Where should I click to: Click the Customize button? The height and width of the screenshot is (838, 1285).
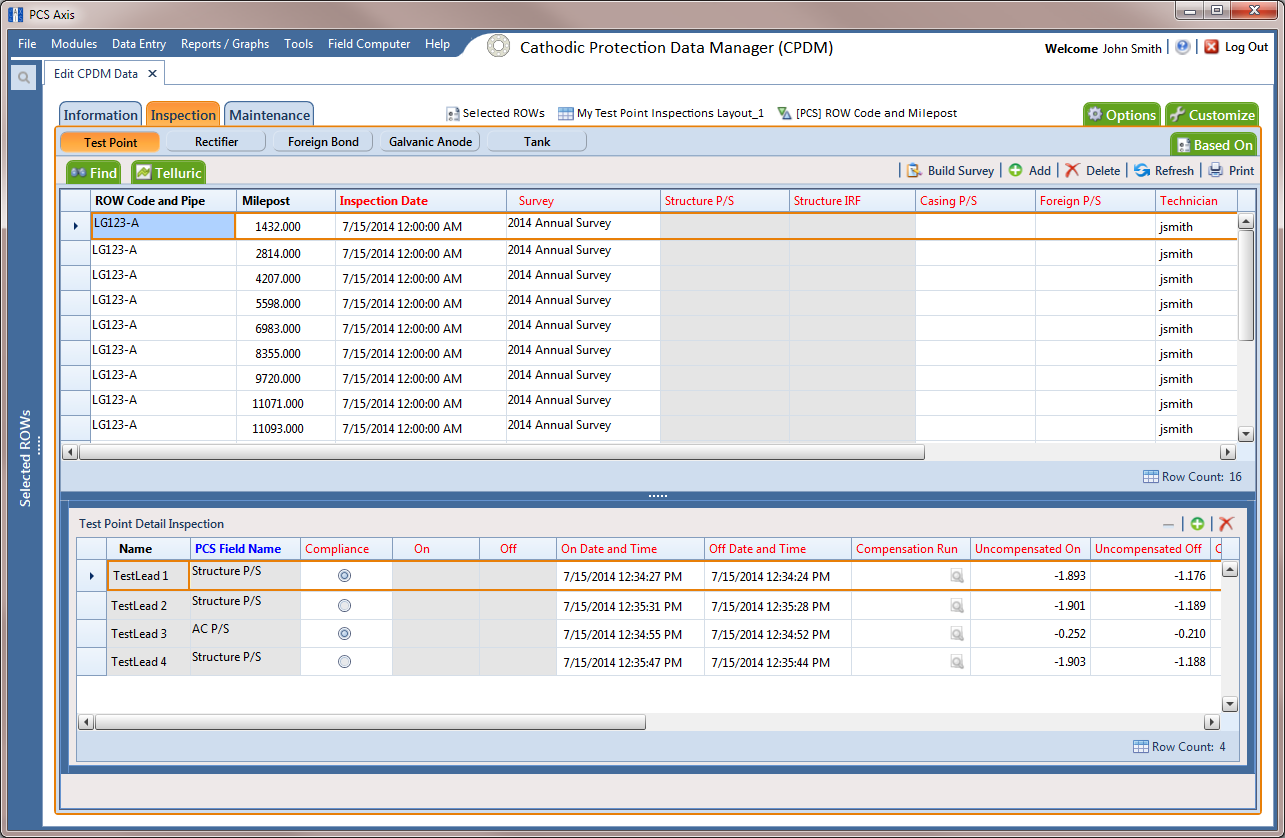click(1212, 115)
